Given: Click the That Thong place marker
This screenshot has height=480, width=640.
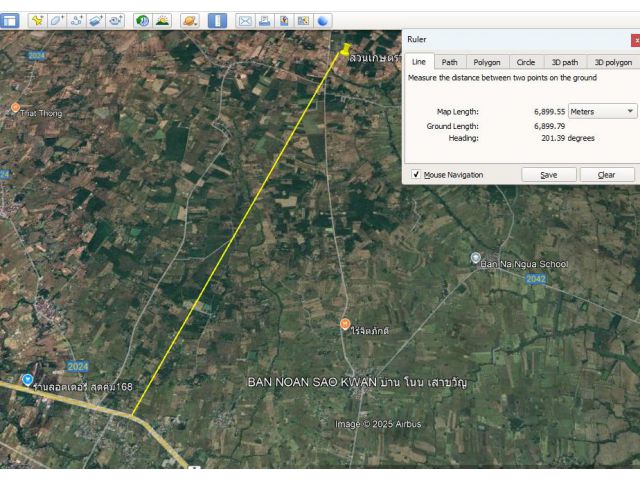Looking at the screenshot, I should point(15,108).
